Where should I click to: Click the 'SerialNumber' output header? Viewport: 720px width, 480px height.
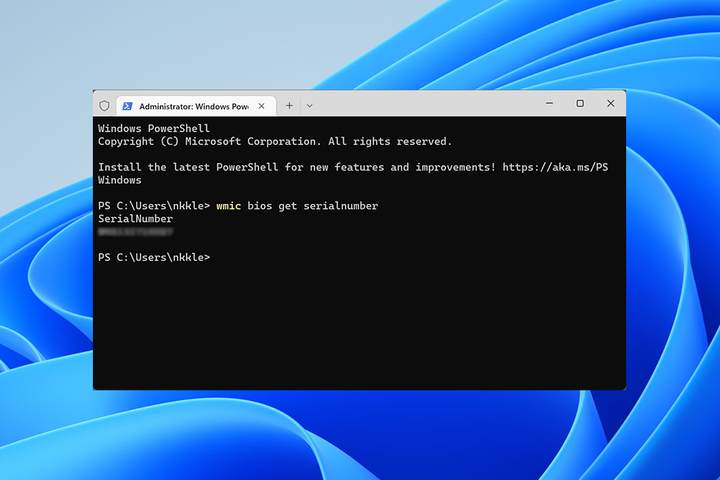pos(135,219)
